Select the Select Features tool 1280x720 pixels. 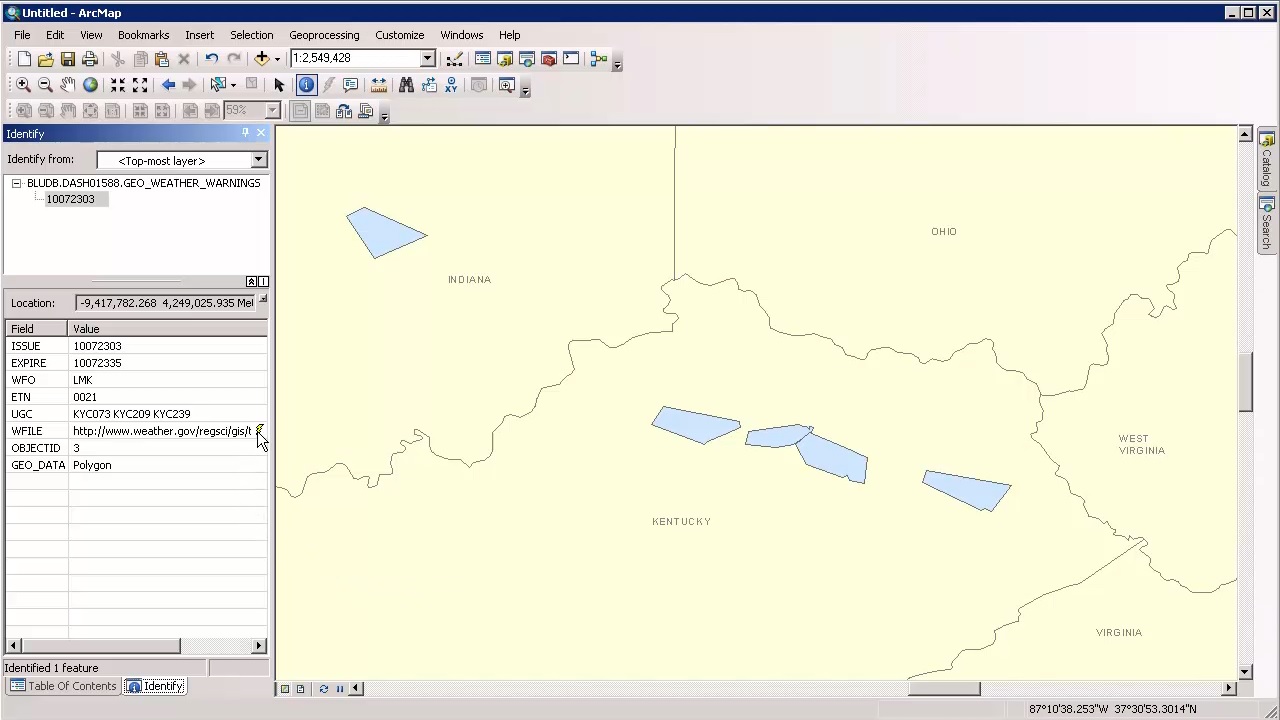218,85
